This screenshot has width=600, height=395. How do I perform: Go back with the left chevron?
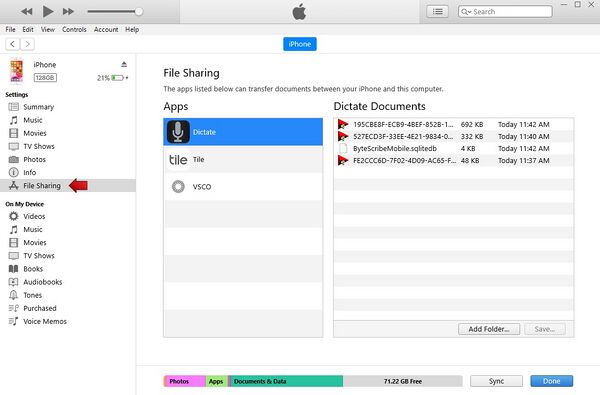click(x=13, y=44)
